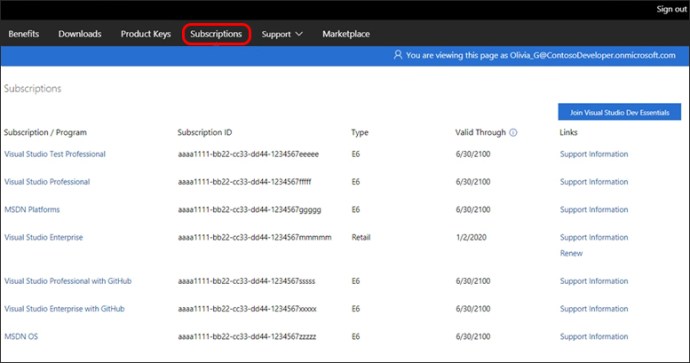
Task: Open the Product Keys tab
Action: pos(146,34)
